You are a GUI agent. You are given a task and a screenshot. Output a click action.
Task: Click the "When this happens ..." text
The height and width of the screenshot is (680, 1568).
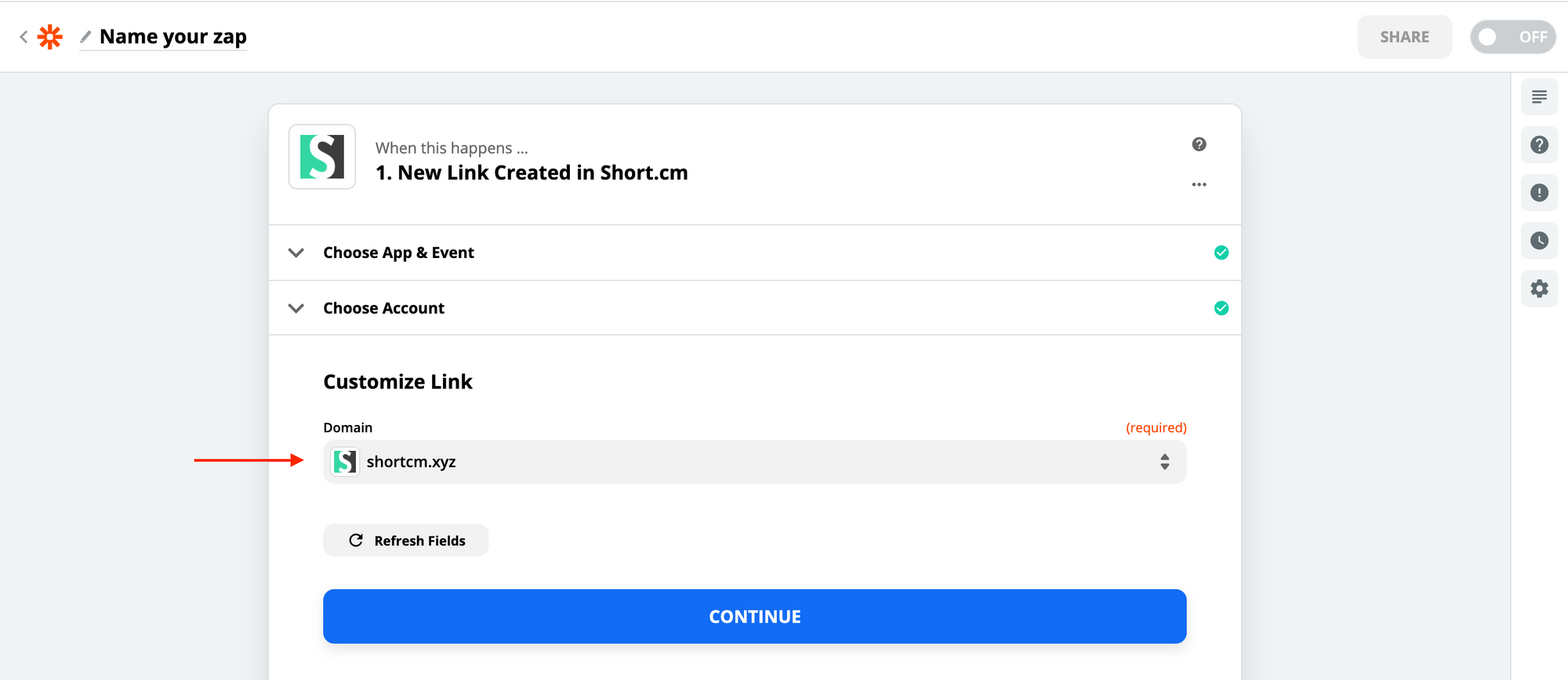(x=452, y=147)
